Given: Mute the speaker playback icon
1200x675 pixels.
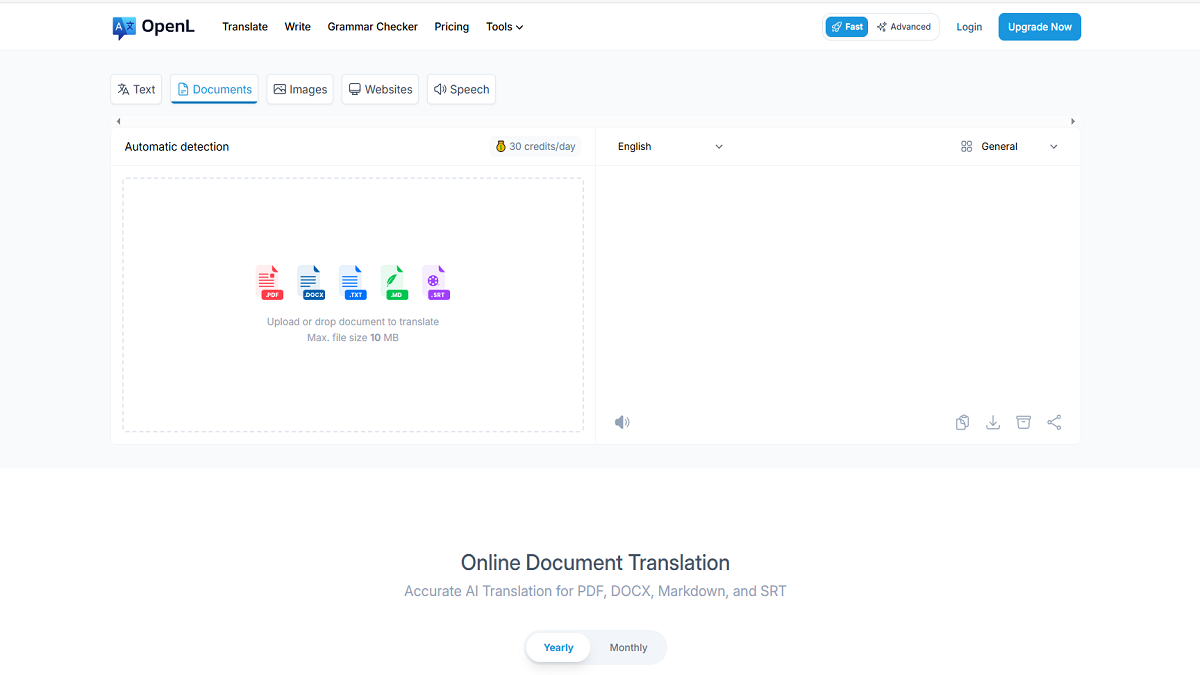Looking at the screenshot, I should (x=622, y=422).
